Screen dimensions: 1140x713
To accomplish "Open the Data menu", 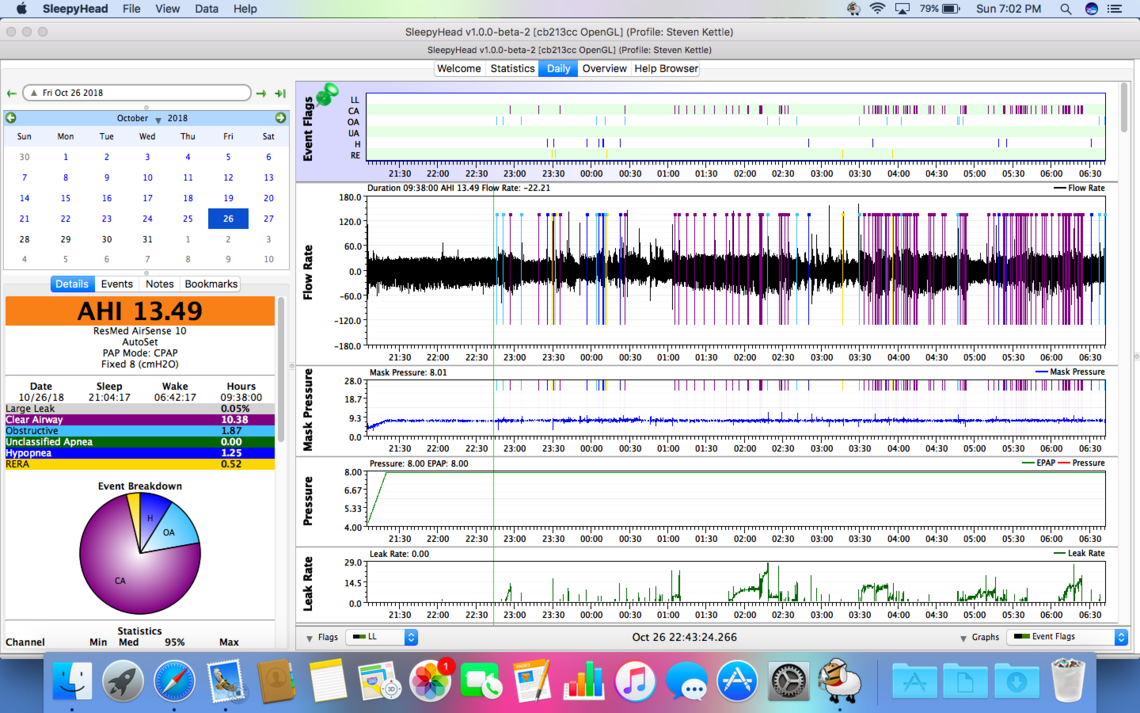I will [x=206, y=9].
